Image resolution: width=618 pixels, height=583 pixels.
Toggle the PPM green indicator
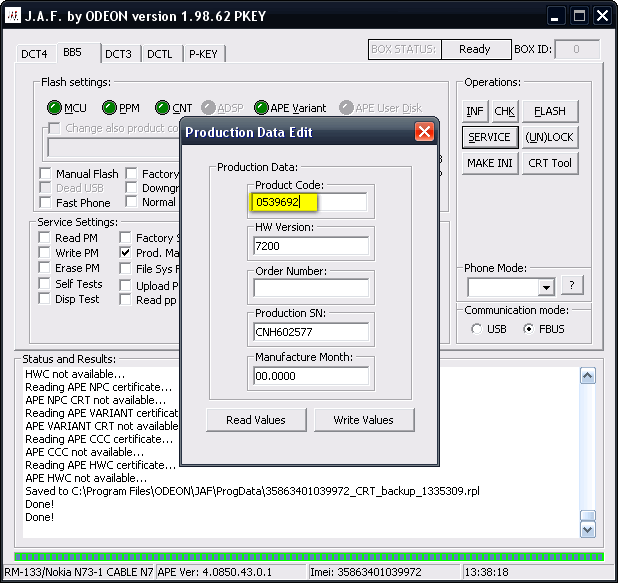point(109,108)
